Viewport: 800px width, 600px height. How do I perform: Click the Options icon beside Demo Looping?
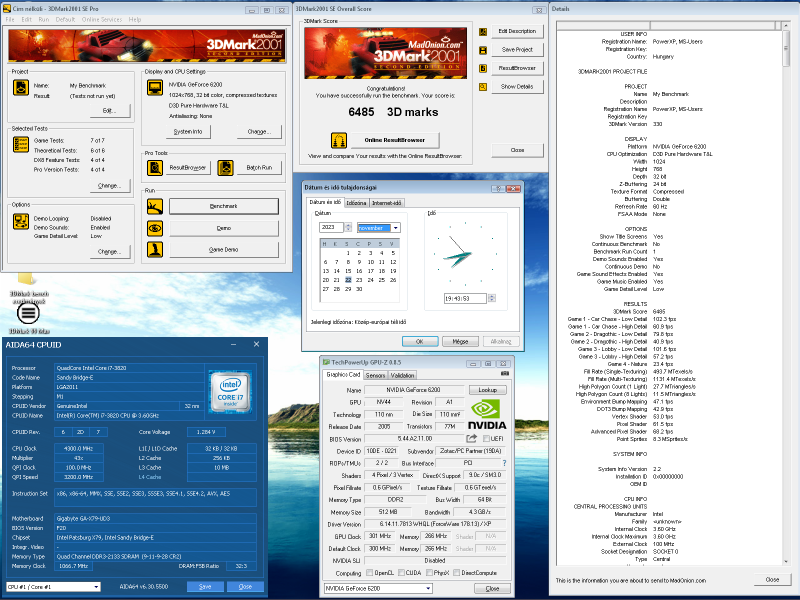click(x=21, y=221)
